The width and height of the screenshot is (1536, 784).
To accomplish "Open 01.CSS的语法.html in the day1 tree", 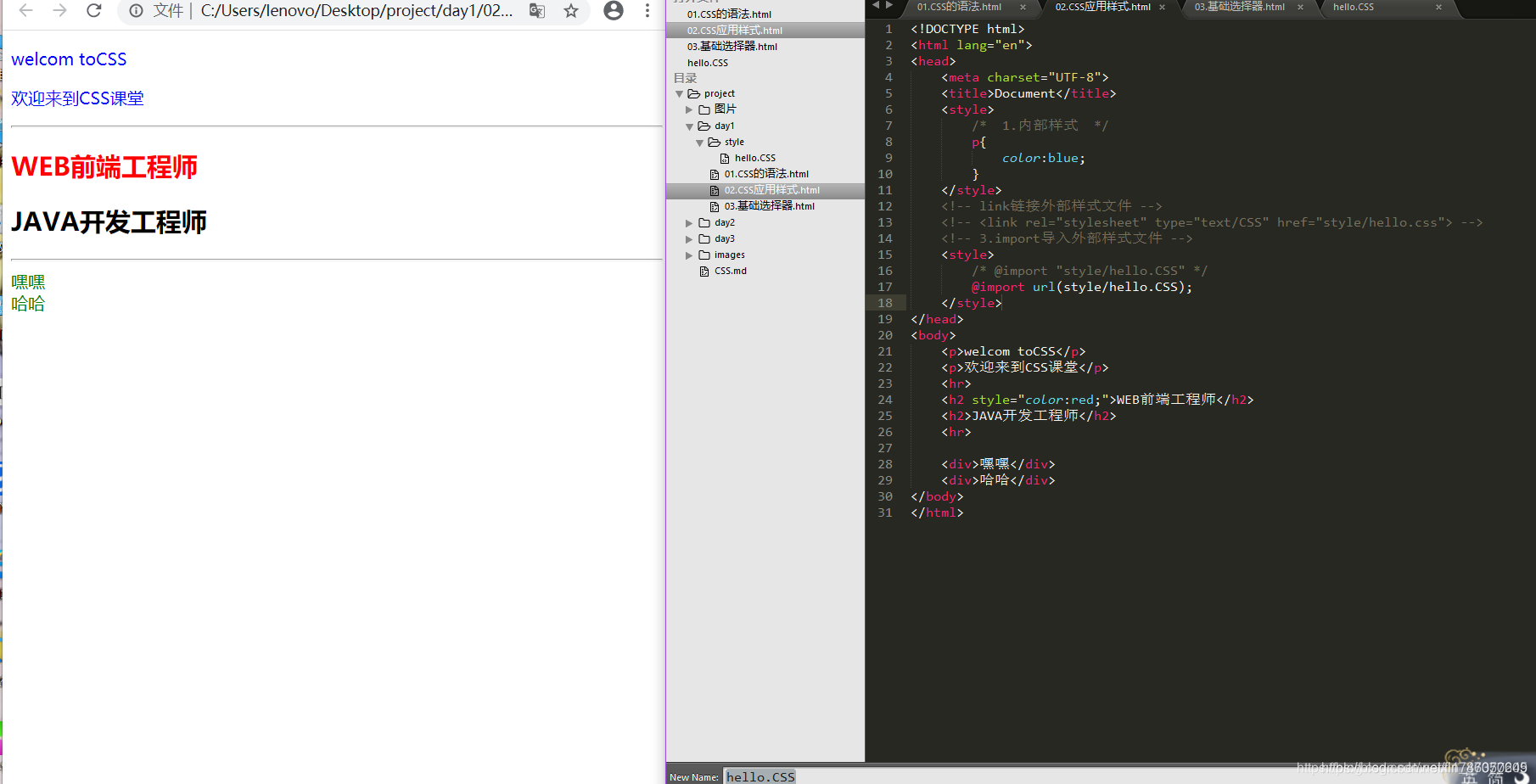I will point(766,174).
